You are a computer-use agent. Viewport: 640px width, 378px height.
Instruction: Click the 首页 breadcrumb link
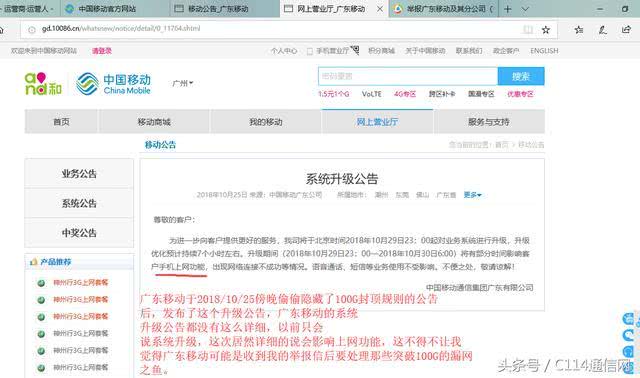click(502, 145)
